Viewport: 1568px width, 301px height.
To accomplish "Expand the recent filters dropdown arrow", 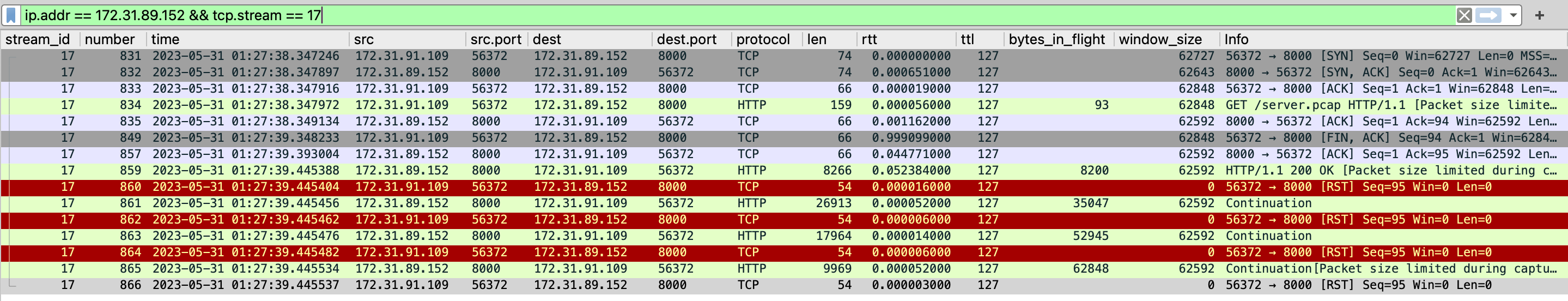I will pyautogui.click(x=1512, y=15).
